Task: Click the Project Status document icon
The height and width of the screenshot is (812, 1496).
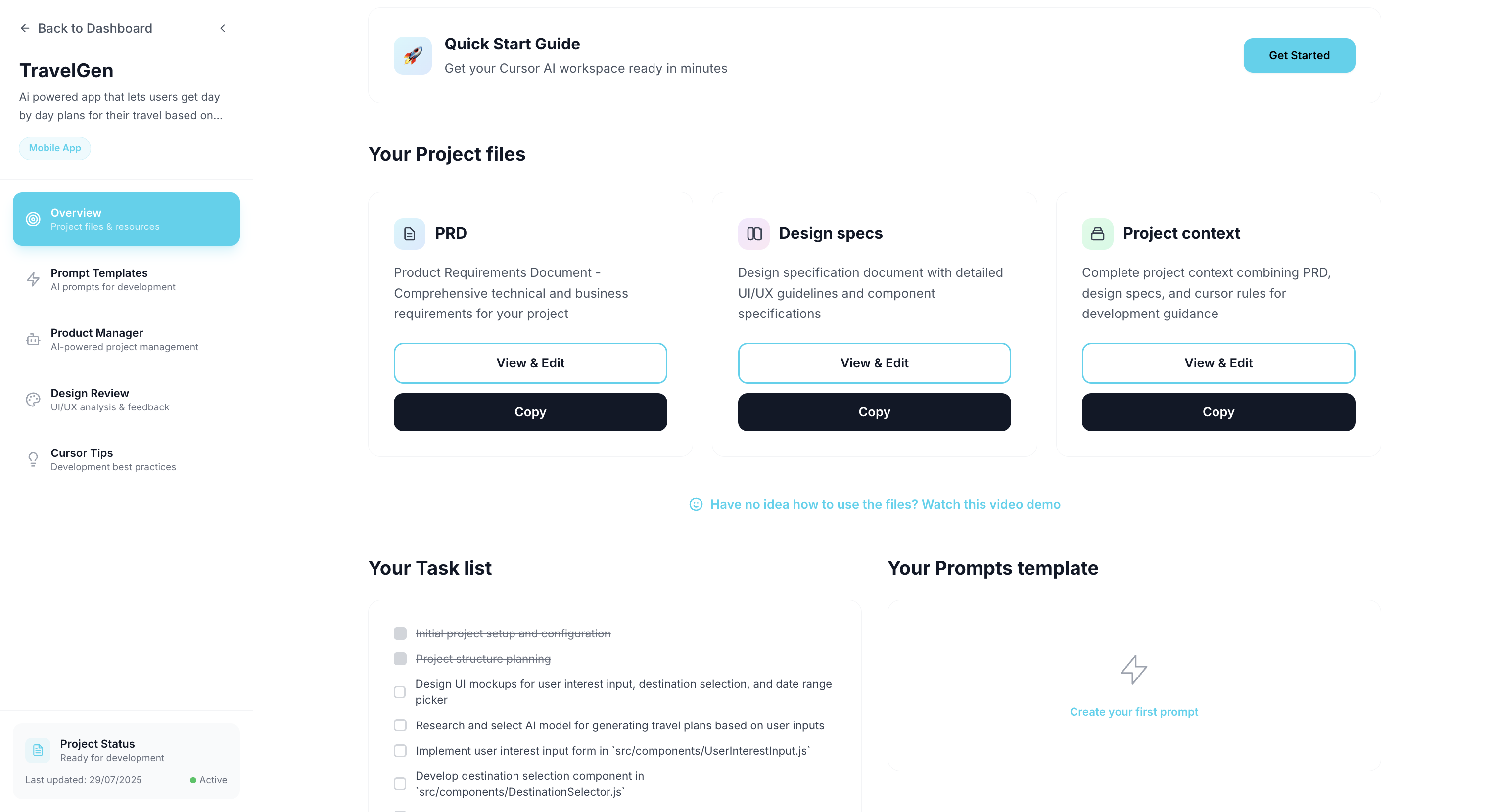Action: coord(38,750)
